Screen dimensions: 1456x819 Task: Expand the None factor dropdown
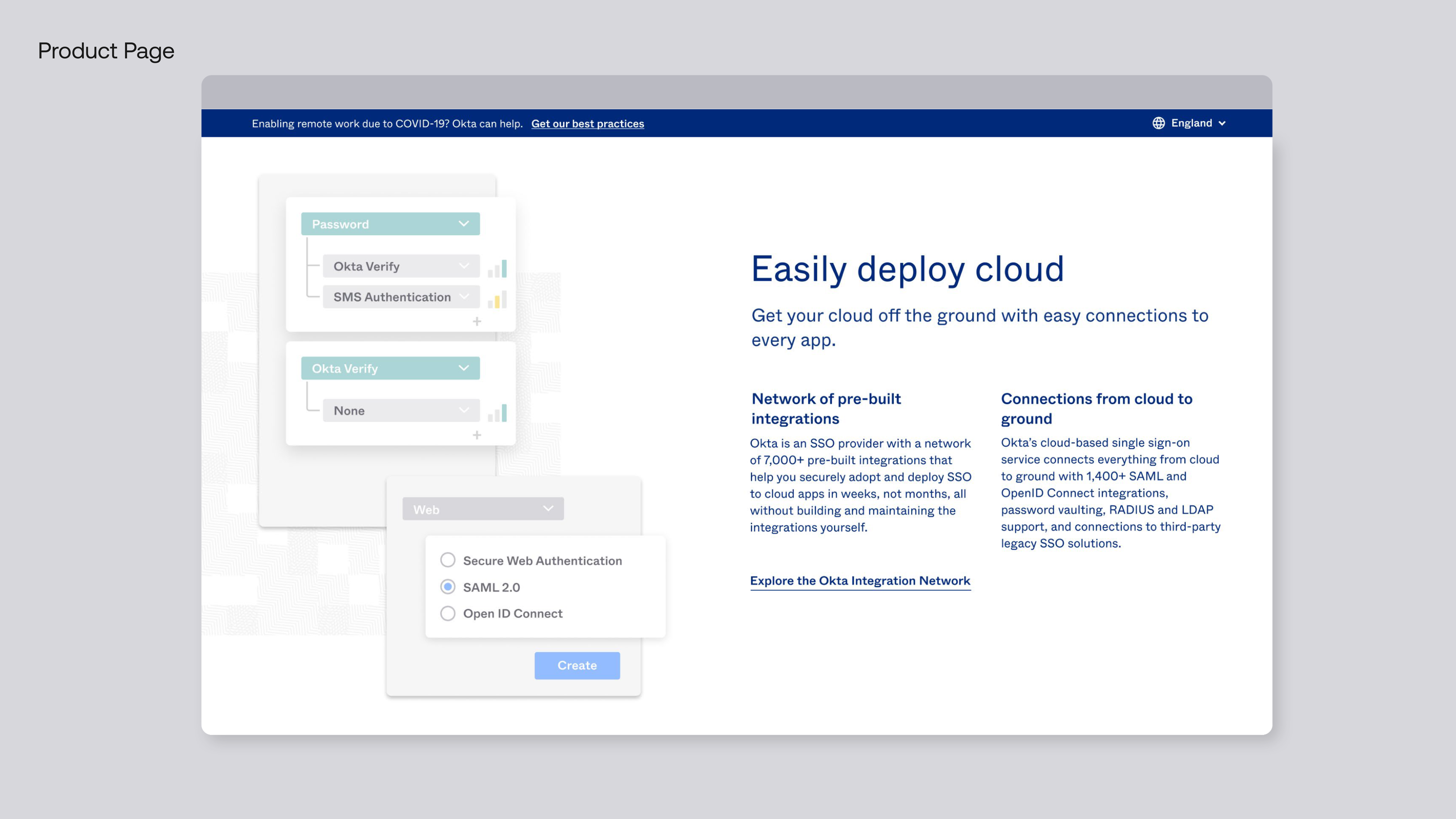[401, 410]
